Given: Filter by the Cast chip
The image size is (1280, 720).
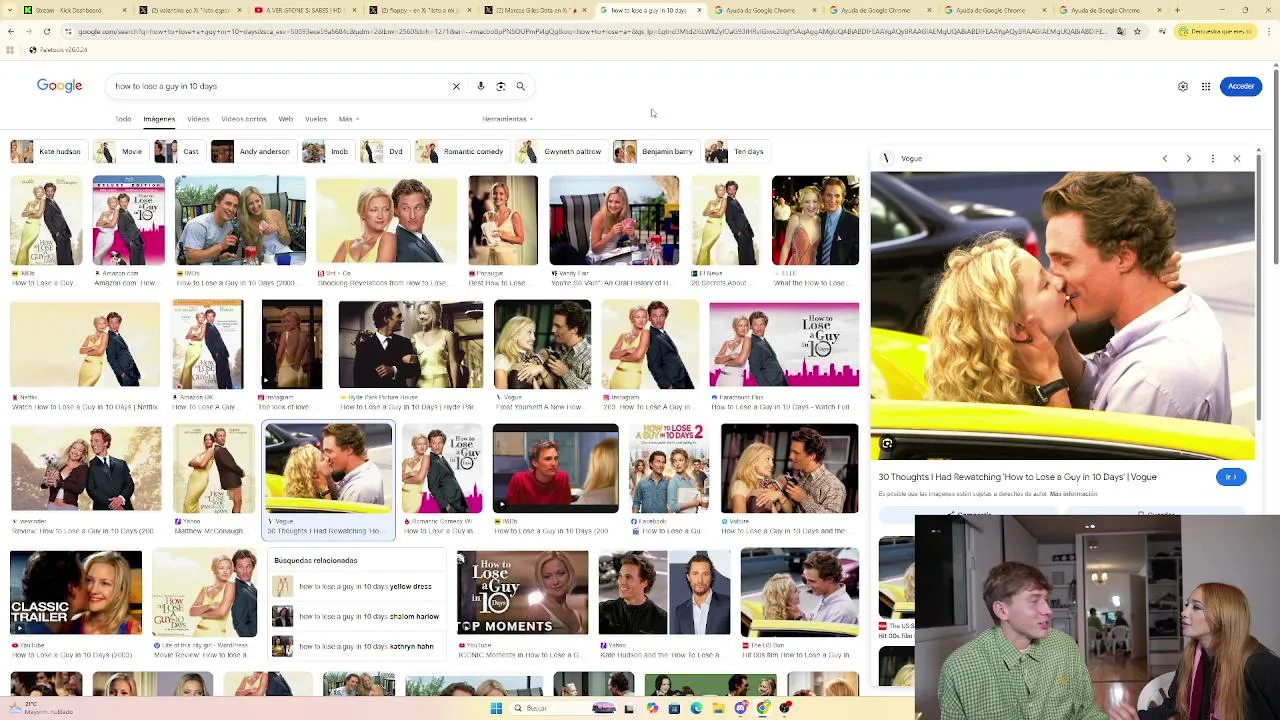Looking at the screenshot, I should point(178,152).
